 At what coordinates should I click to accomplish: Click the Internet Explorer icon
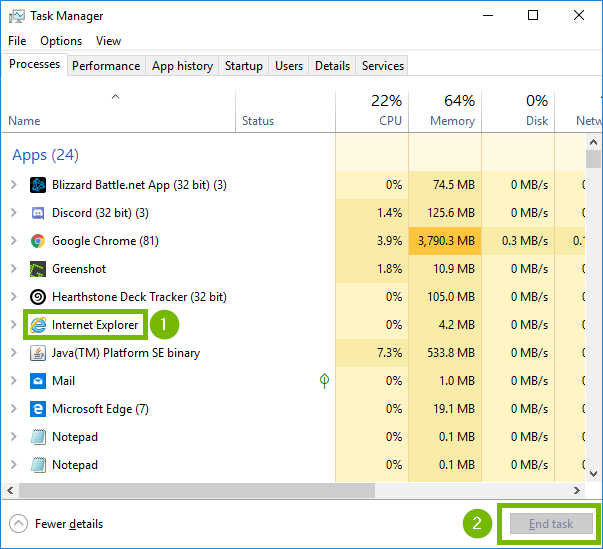(x=38, y=325)
